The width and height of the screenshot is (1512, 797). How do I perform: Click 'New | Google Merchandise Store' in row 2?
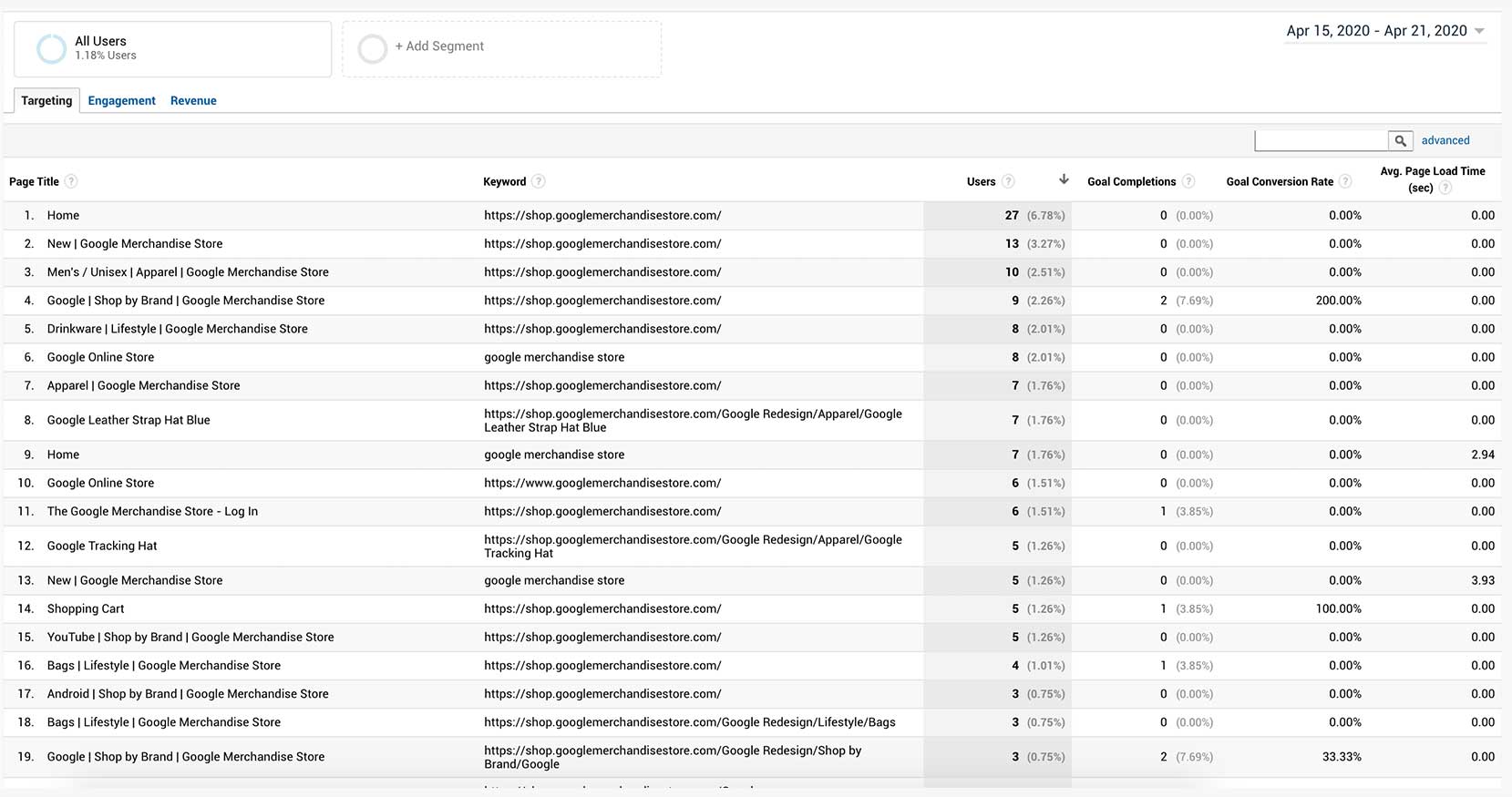(135, 243)
